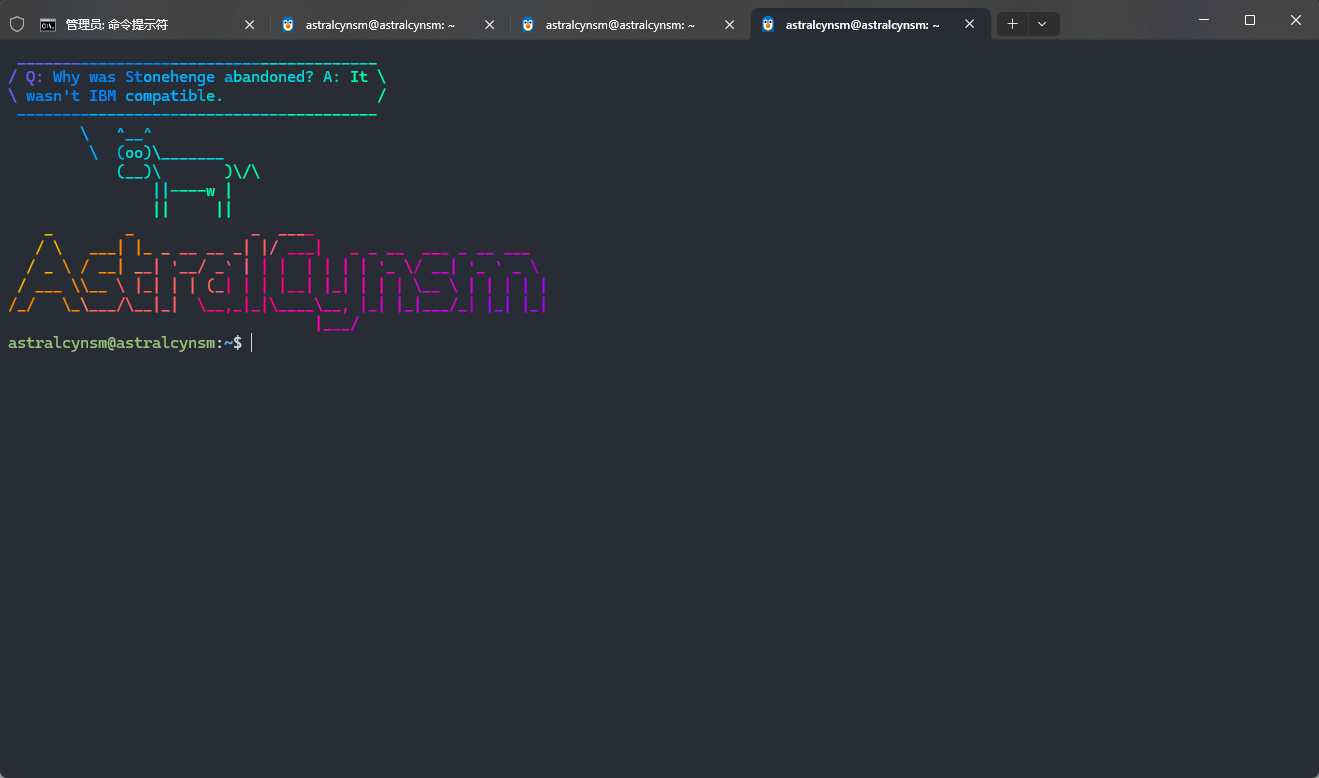Click the Command Prompt icon on the first tab

47,25
